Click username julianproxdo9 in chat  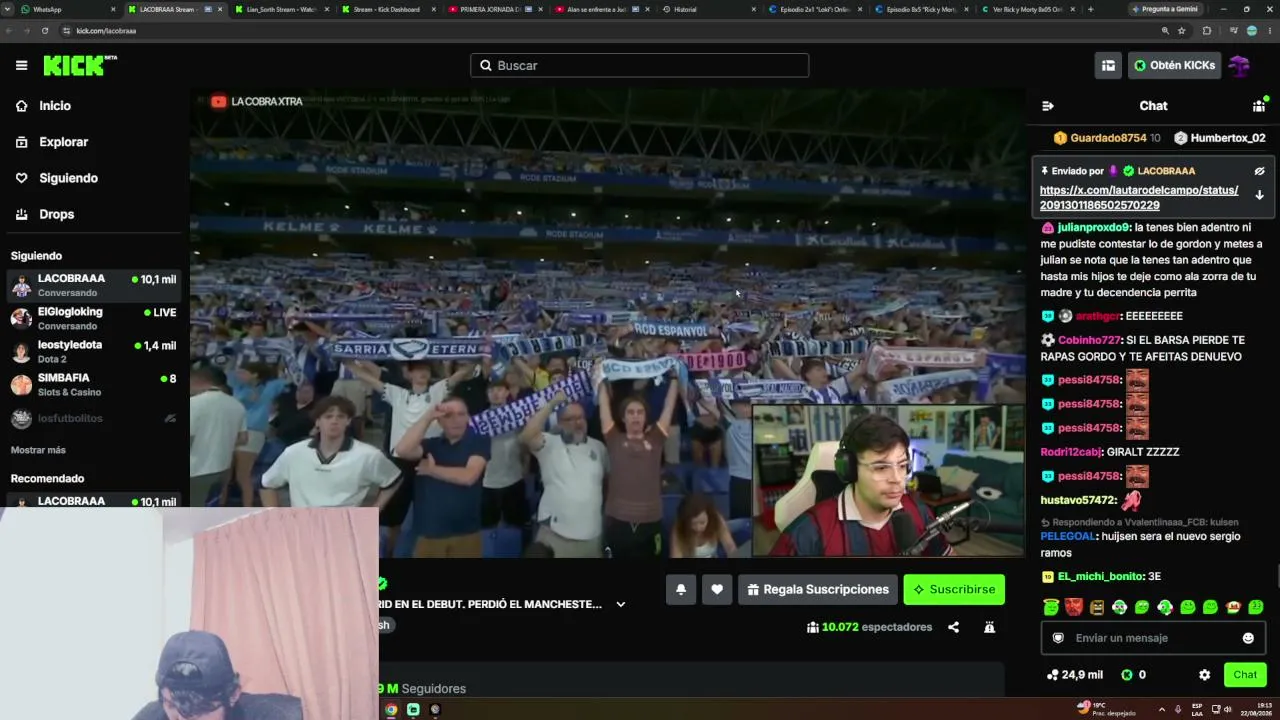pyautogui.click(x=1094, y=227)
